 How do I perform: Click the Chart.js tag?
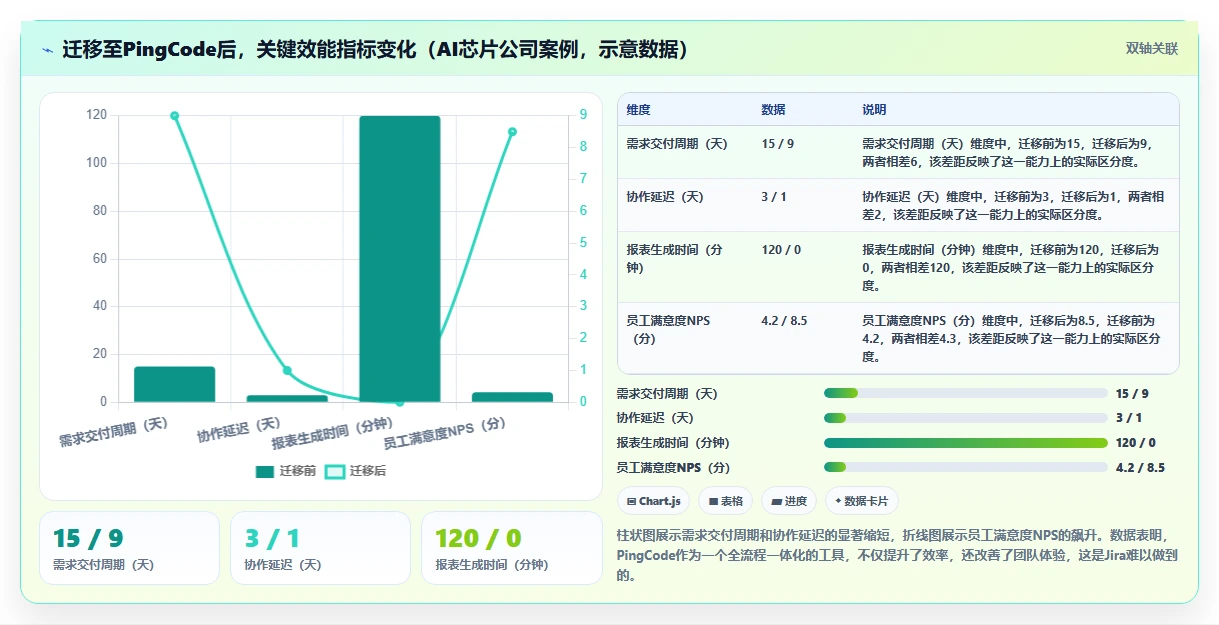coord(653,501)
